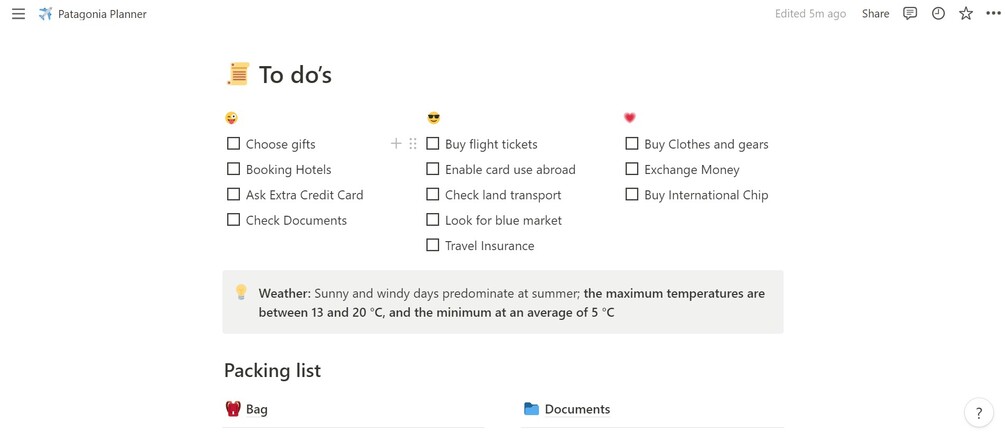Mark Exchange Money as done
This screenshot has width=1005, height=441.
click(x=632, y=169)
